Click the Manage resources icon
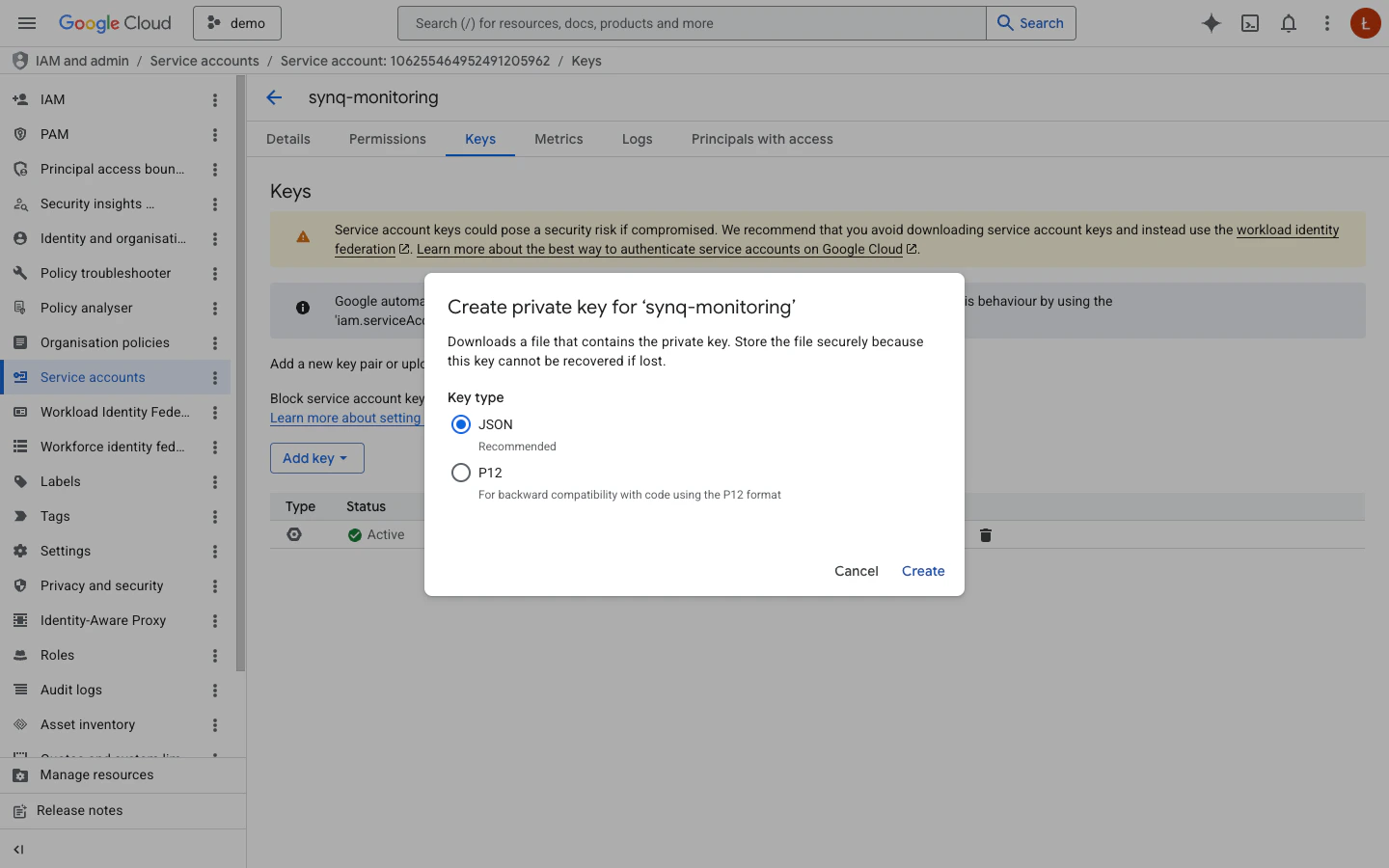This screenshot has width=1389, height=868. [20, 775]
